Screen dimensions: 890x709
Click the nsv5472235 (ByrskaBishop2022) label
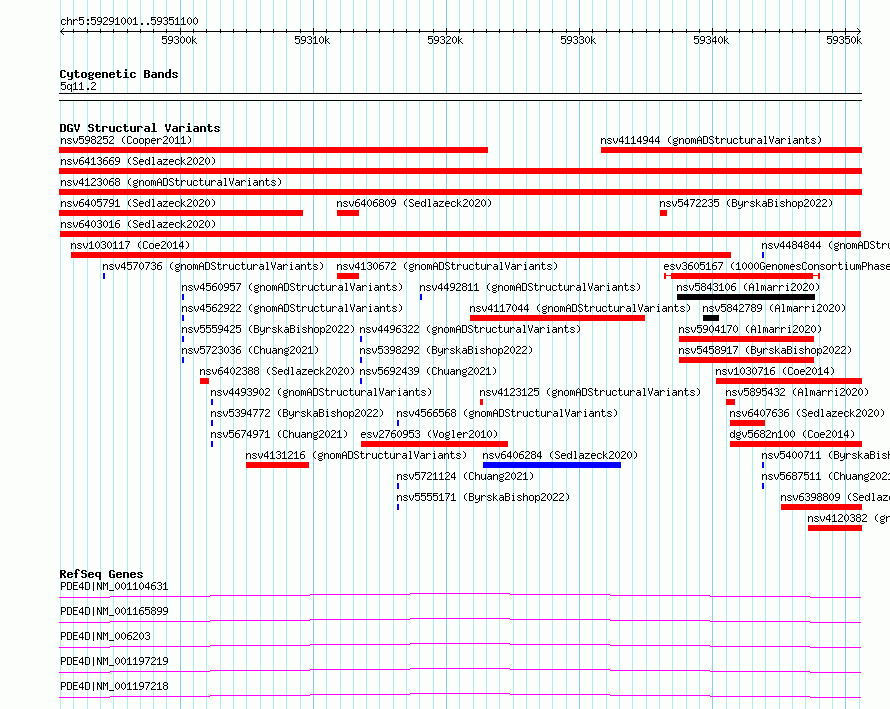coord(746,203)
